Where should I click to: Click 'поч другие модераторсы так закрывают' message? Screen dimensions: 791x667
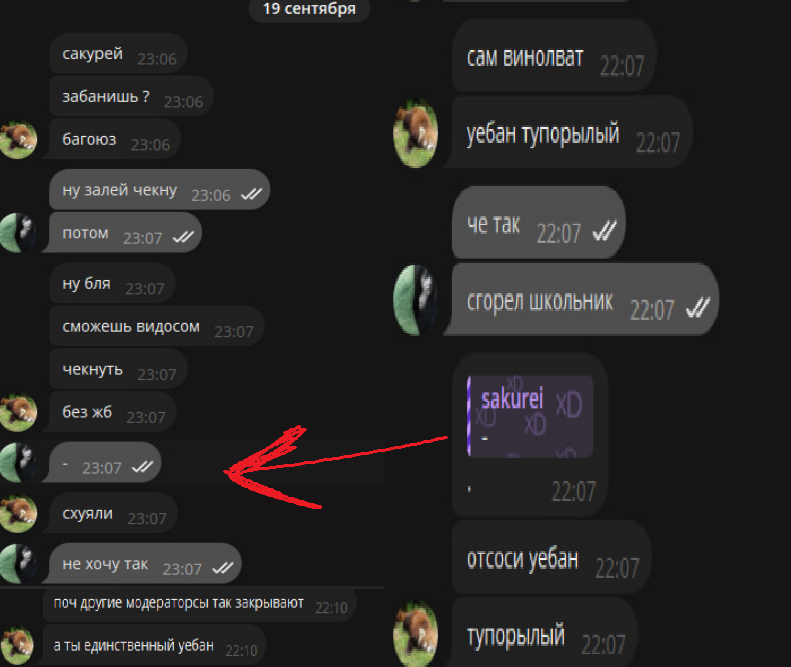coord(200,603)
